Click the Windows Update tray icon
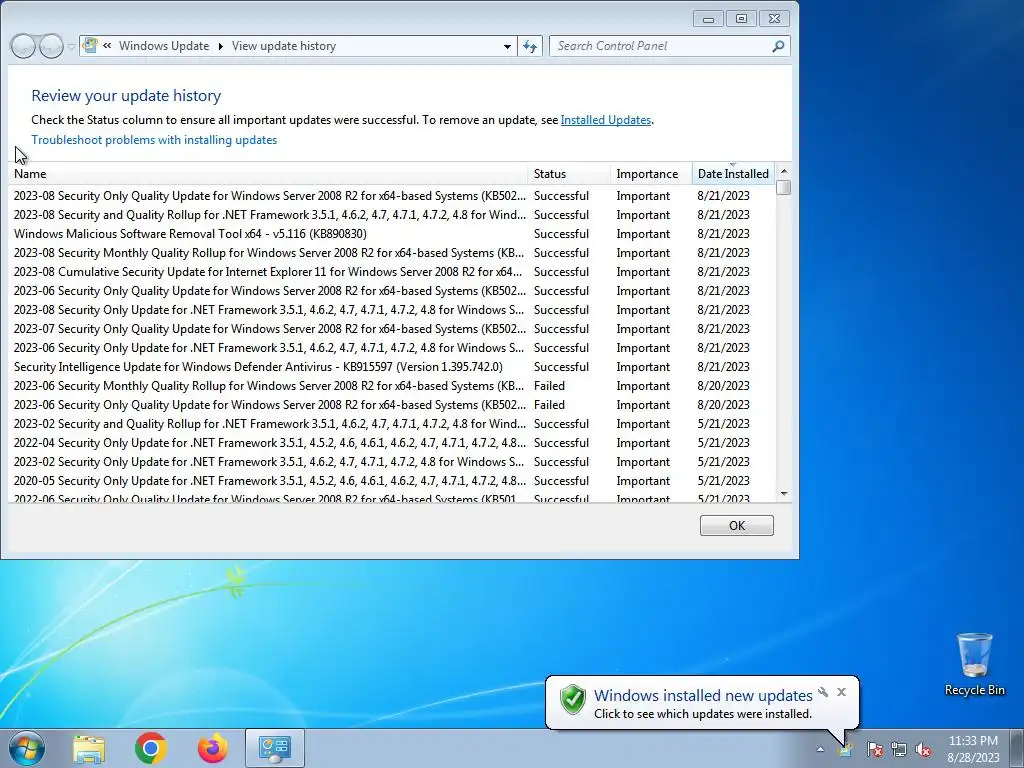This screenshot has height=768, width=1024. coord(845,749)
